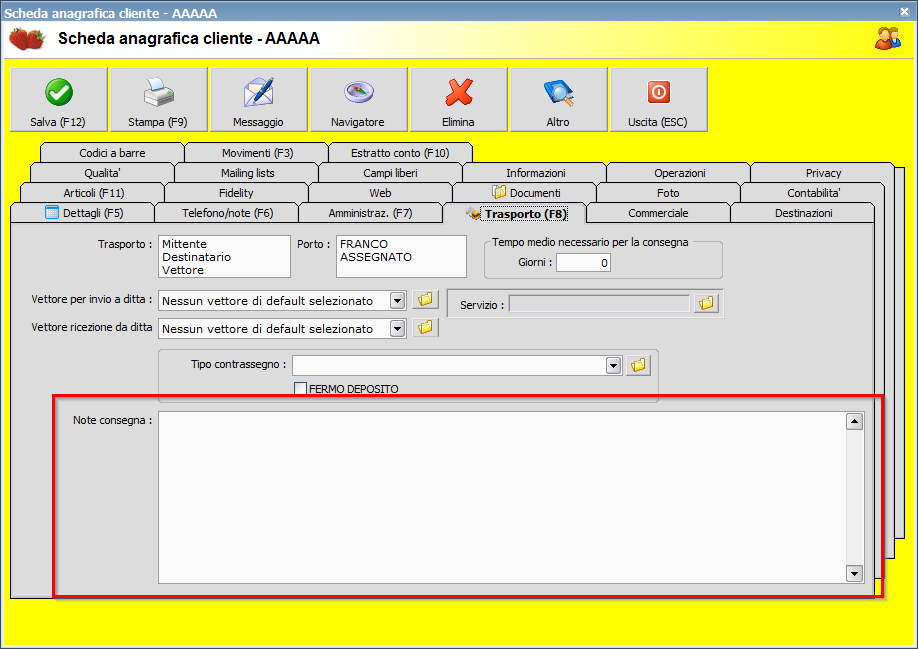
Task: Click Note consegna scrollbar up arrow
Action: click(x=854, y=421)
